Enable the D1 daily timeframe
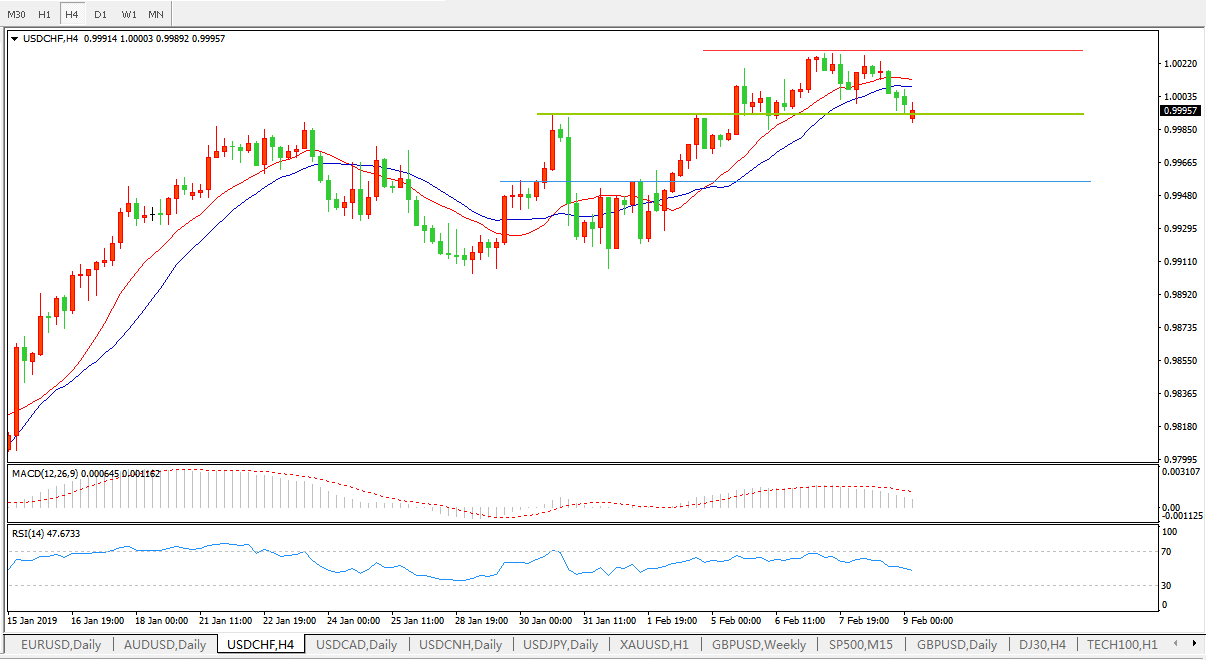The width and height of the screenshot is (1206, 660). pyautogui.click(x=100, y=15)
